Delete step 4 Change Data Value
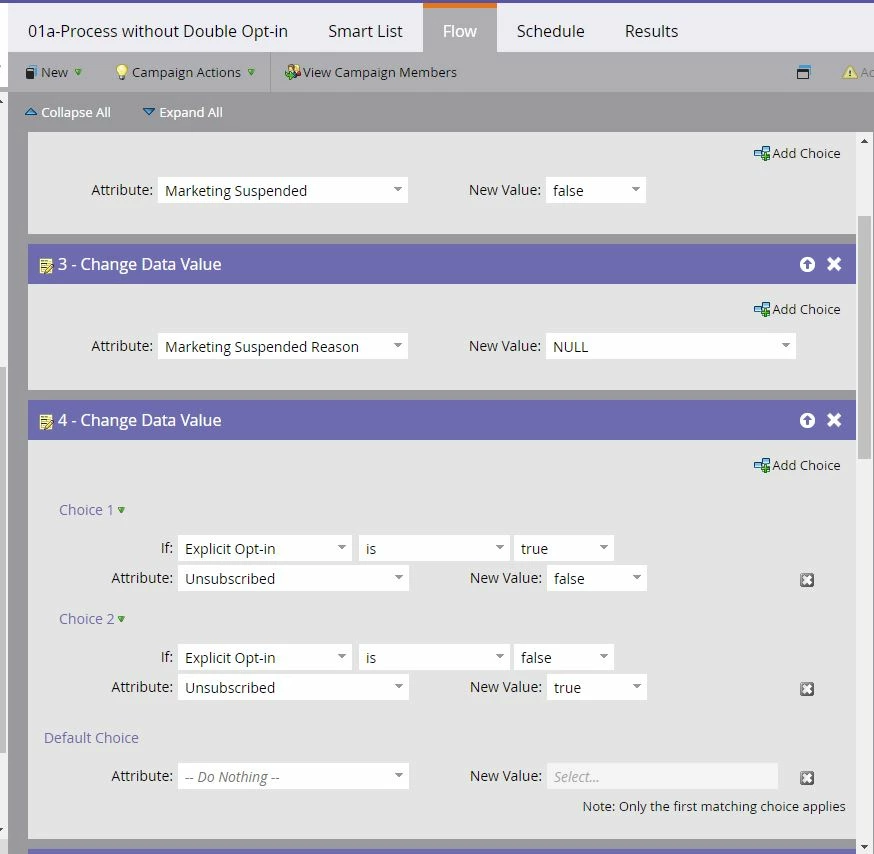The width and height of the screenshot is (874, 854). 834,420
